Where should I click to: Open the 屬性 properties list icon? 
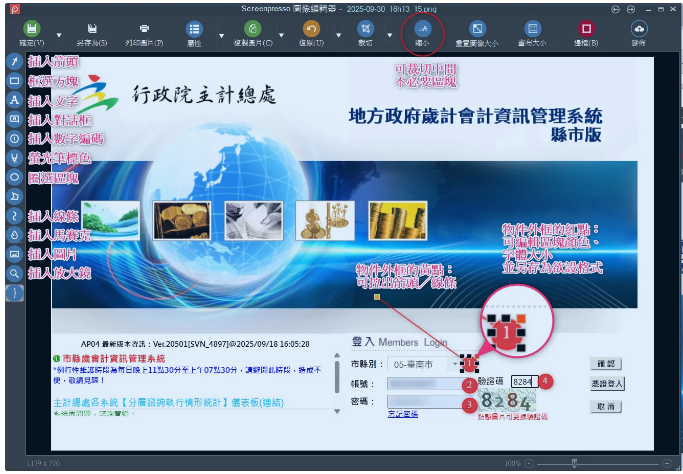click(194, 29)
